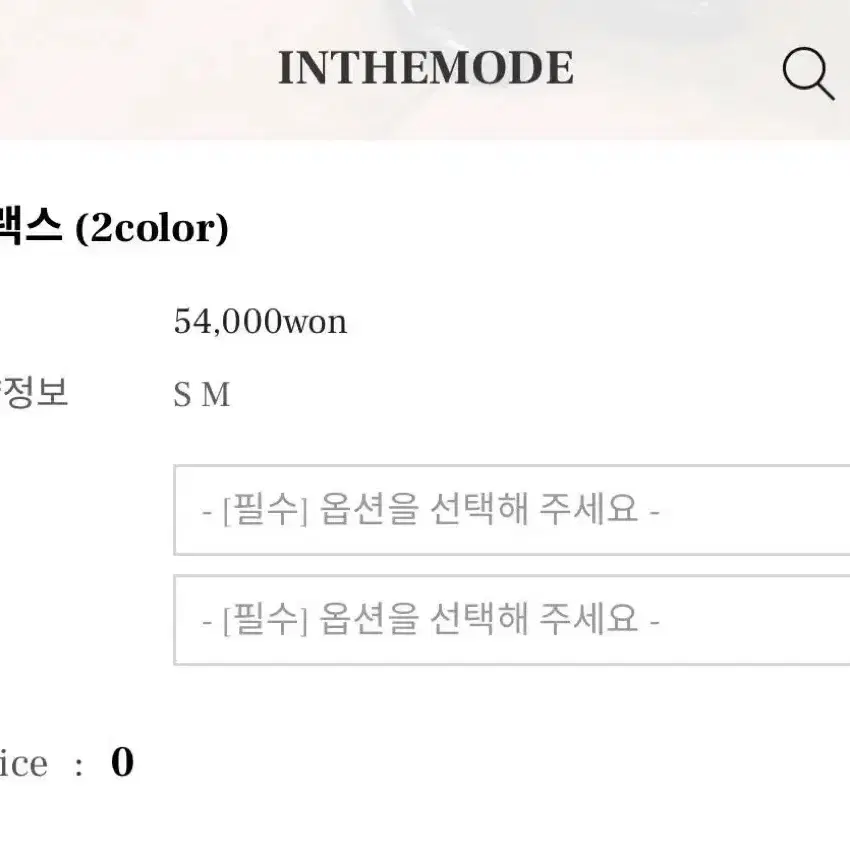This screenshot has height=850, width=850.
Task: Click the banner between logo and search icon
Action: (x=678, y=69)
